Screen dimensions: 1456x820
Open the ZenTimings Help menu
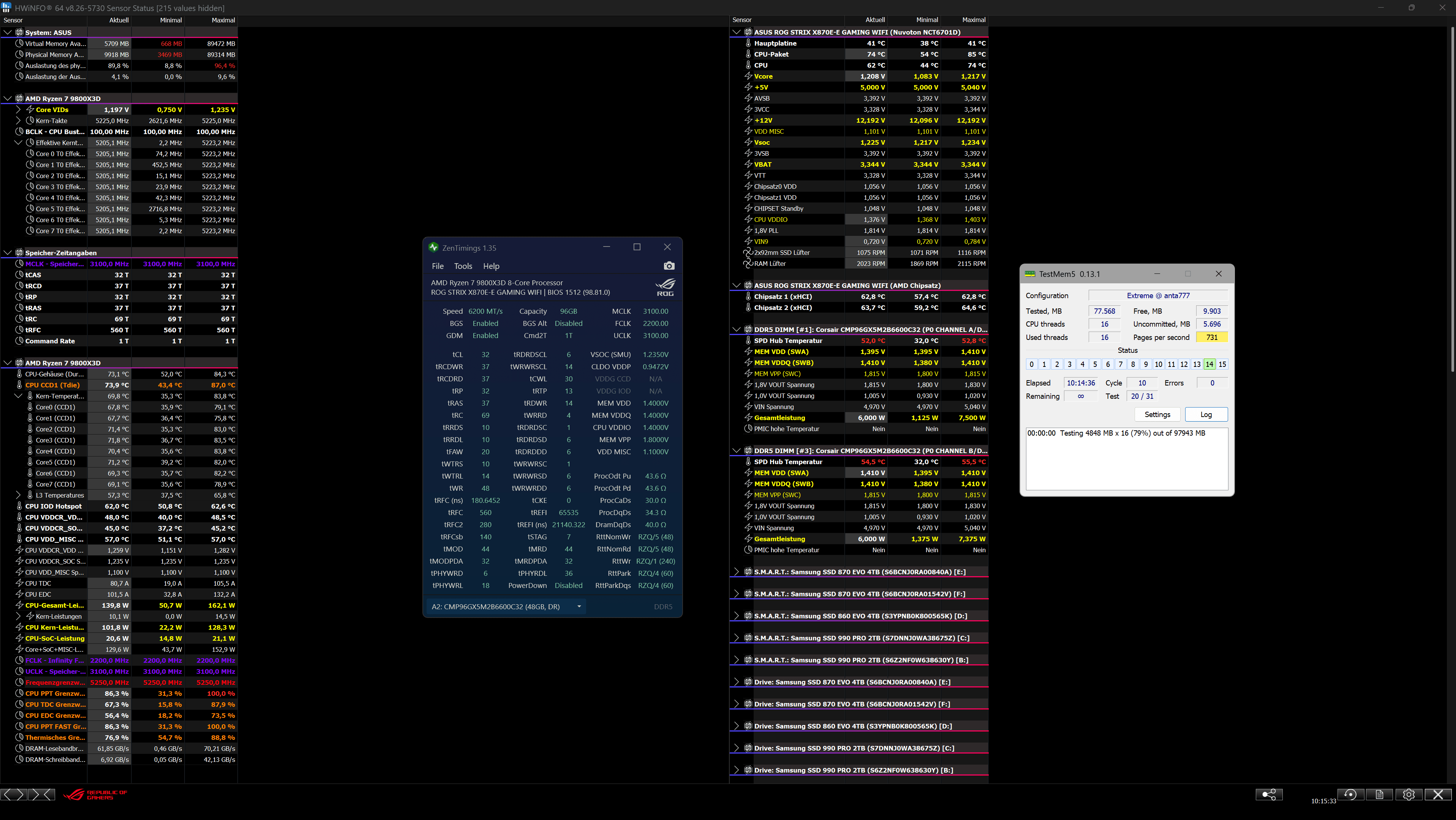[491, 266]
